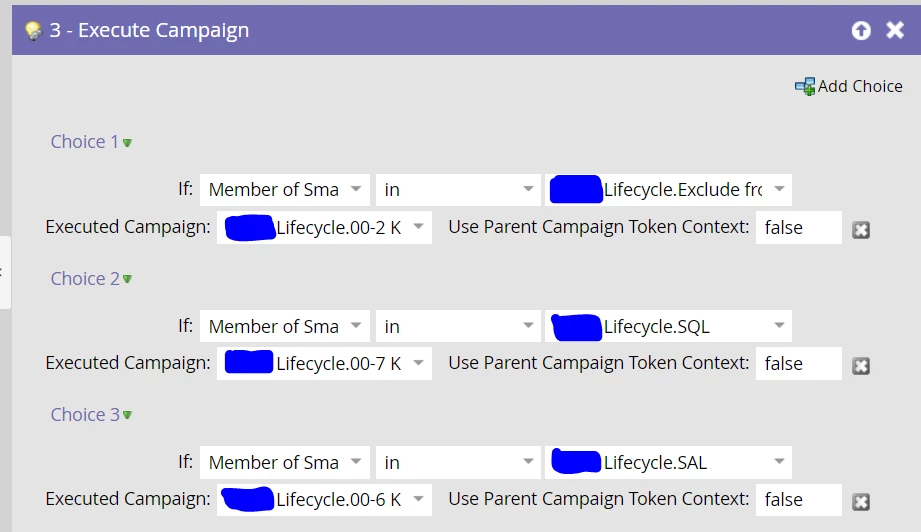Click the Add Choice link
921x532 pixels.
860,86
